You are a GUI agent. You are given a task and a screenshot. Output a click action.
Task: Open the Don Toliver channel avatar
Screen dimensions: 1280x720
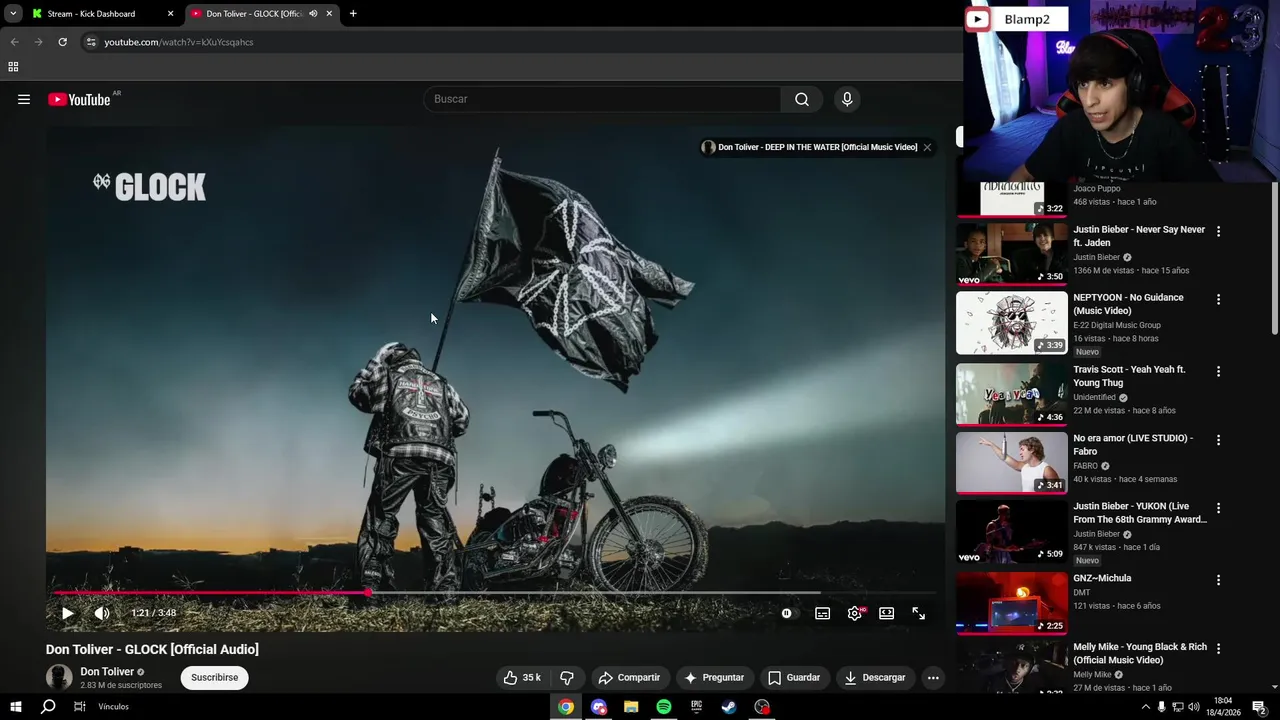[59, 677]
